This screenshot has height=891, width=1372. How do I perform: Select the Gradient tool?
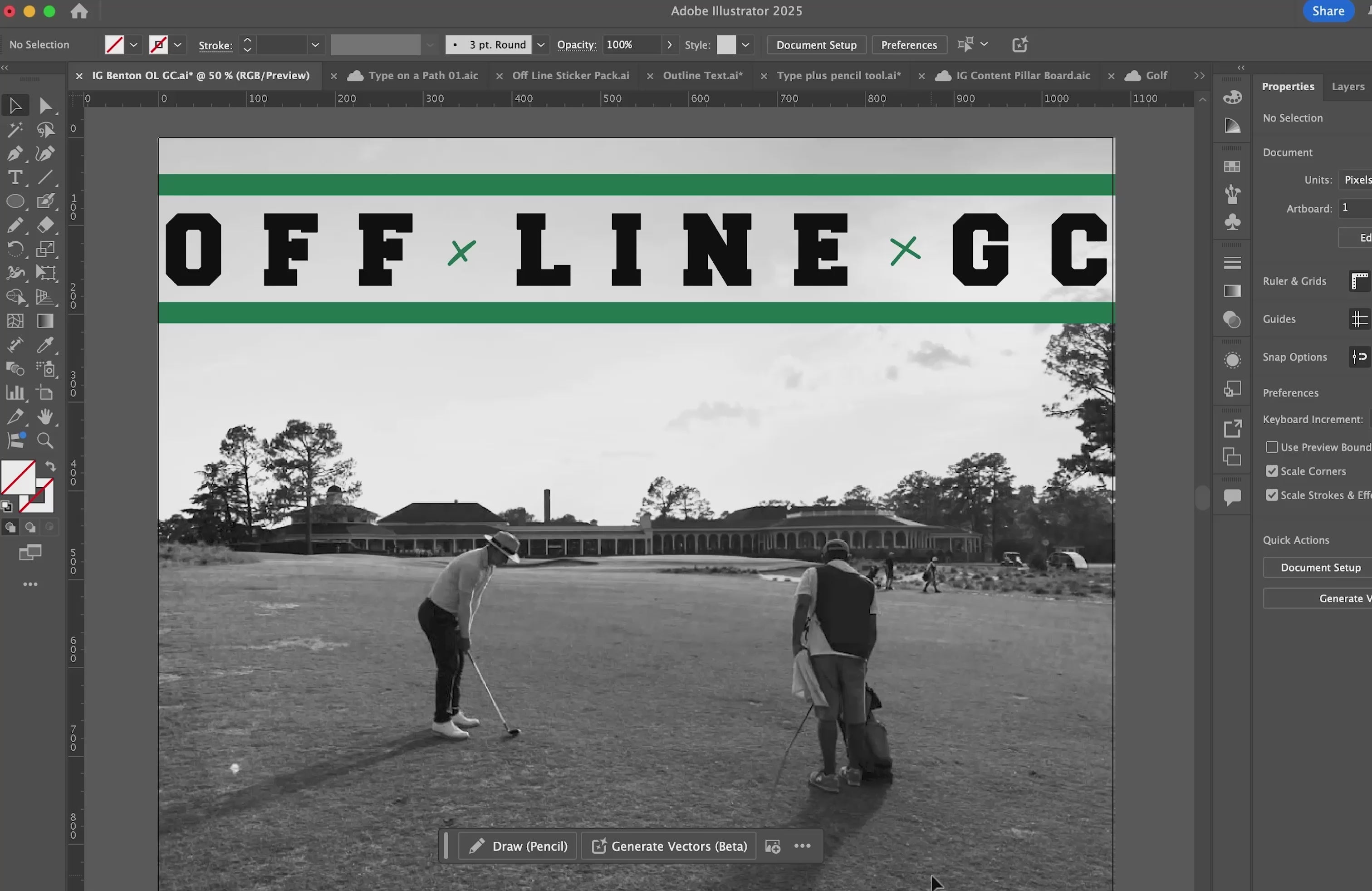[x=45, y=321]
